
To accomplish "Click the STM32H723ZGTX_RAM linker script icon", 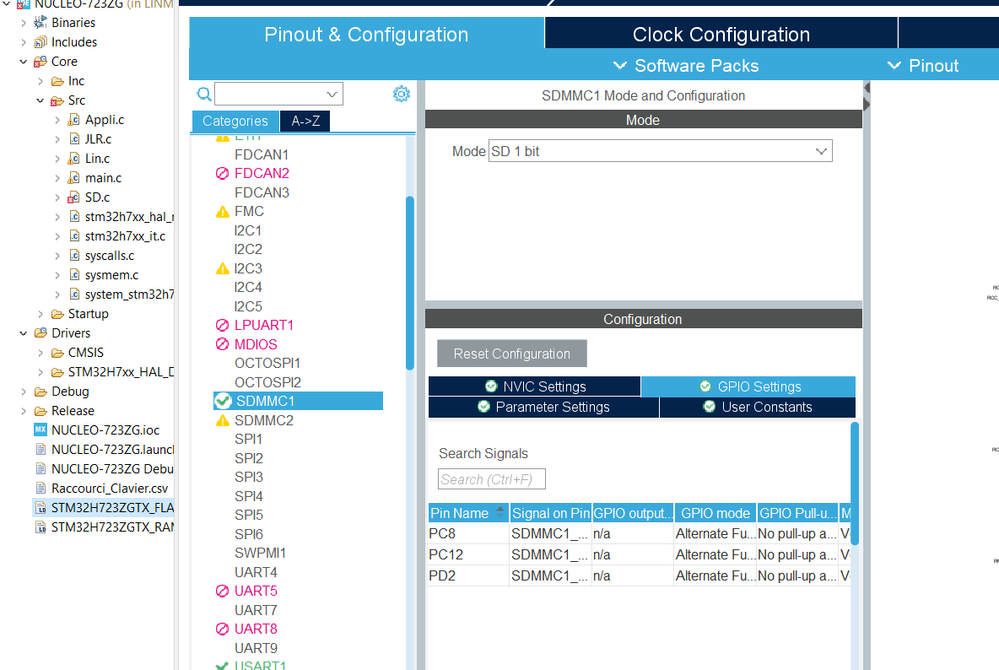I will (41, 527).
